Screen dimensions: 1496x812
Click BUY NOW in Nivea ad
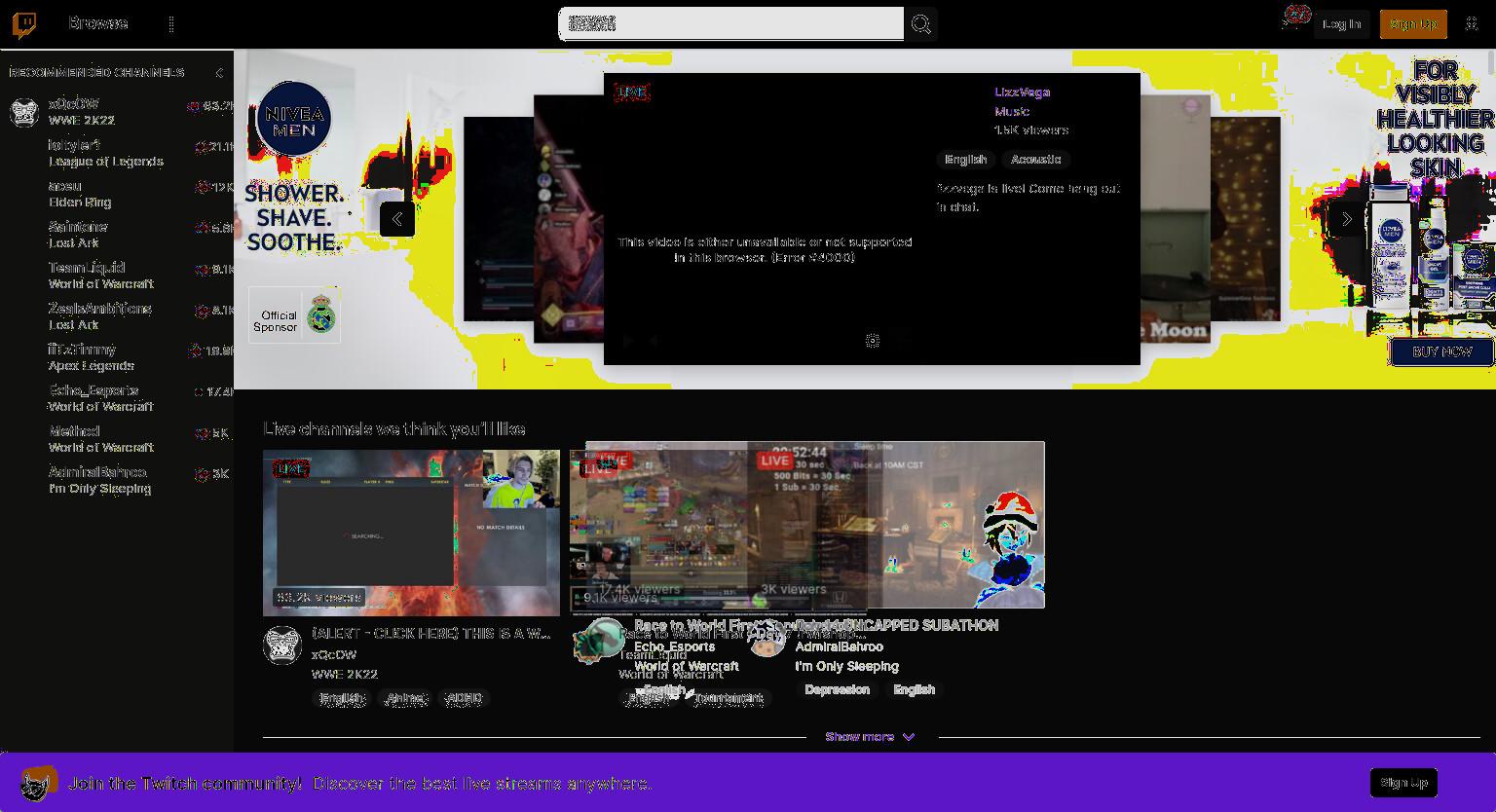point(1442,351)
